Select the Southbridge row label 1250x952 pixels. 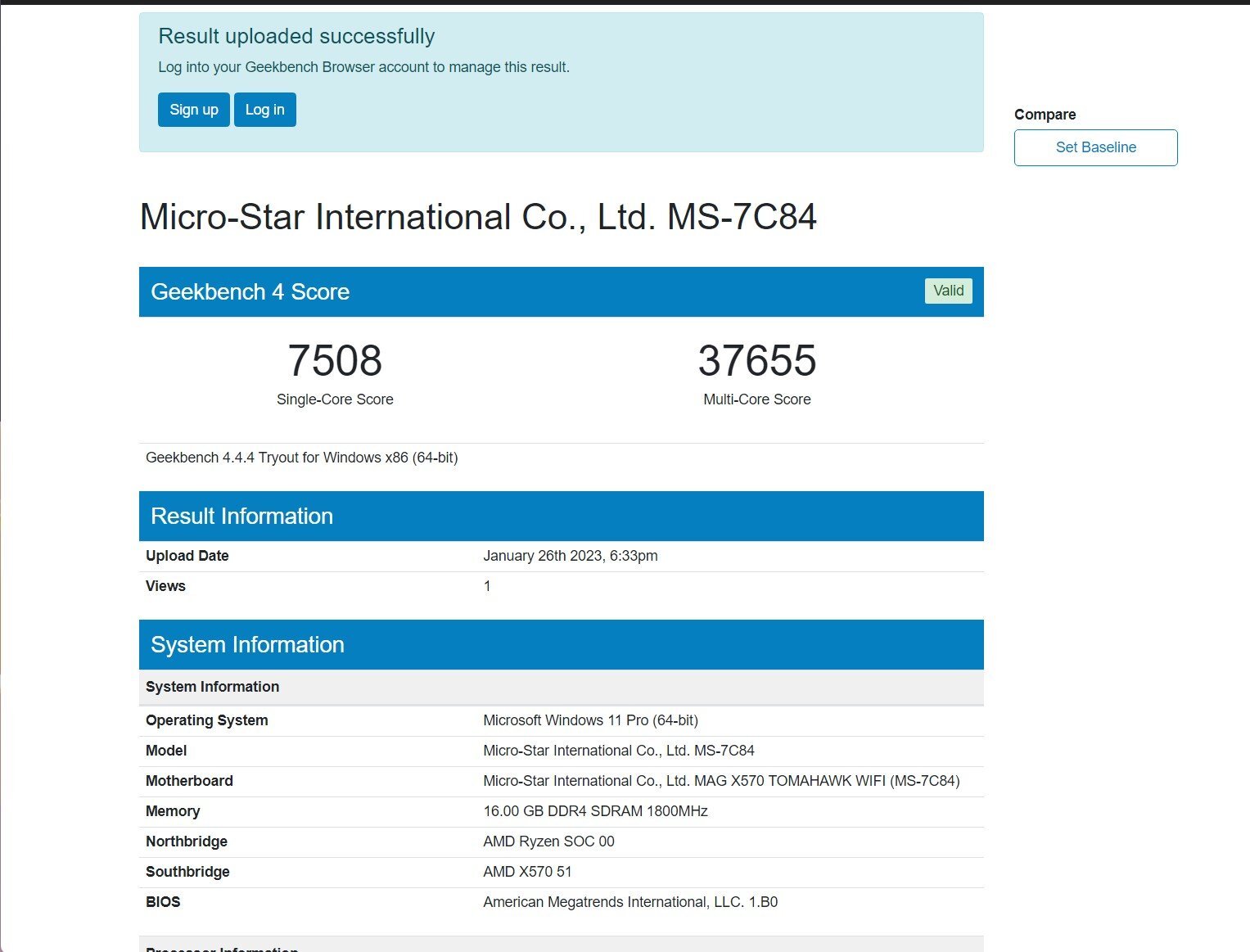187,872
